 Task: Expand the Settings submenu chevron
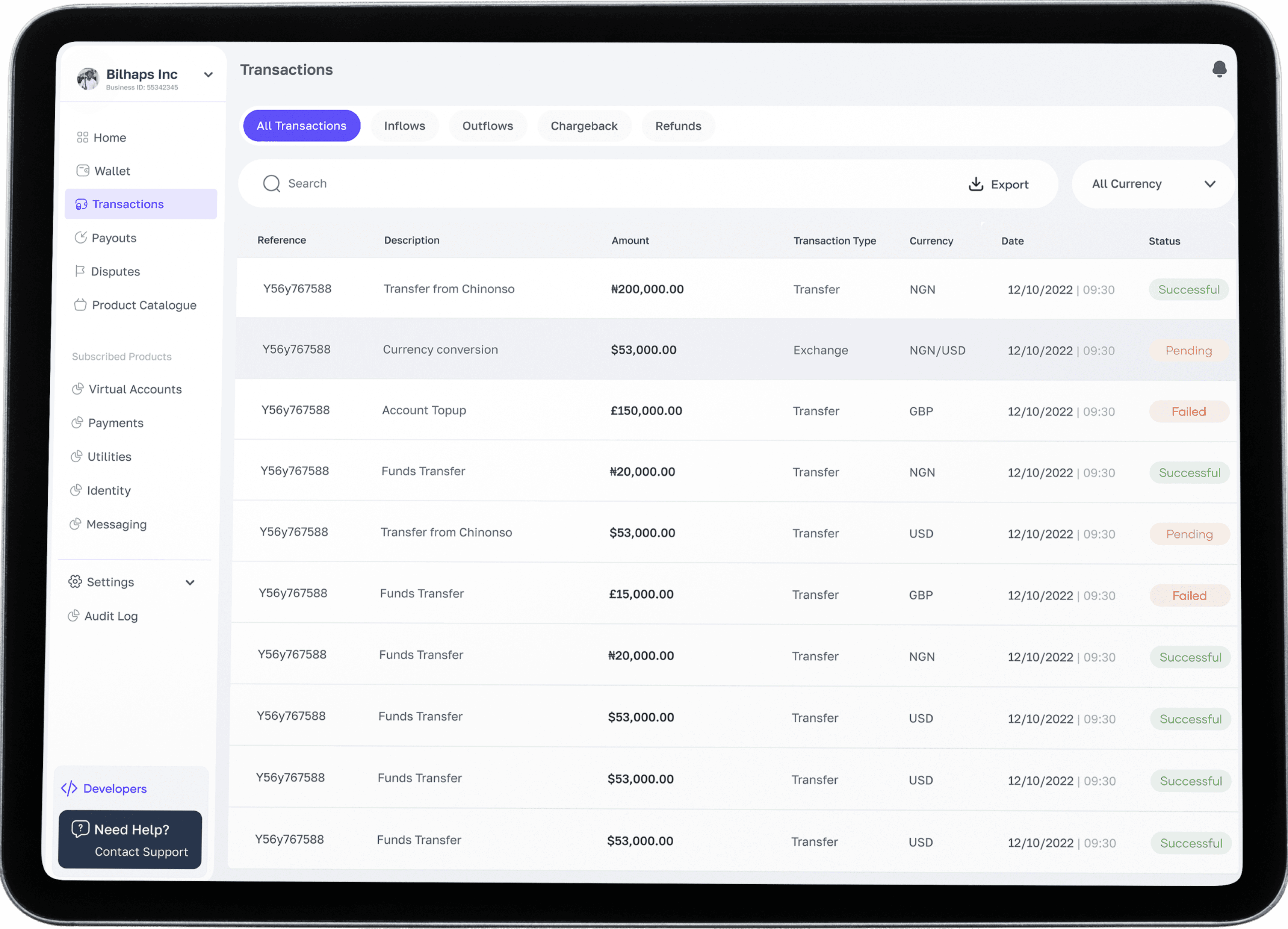click(x=190, y=583)
